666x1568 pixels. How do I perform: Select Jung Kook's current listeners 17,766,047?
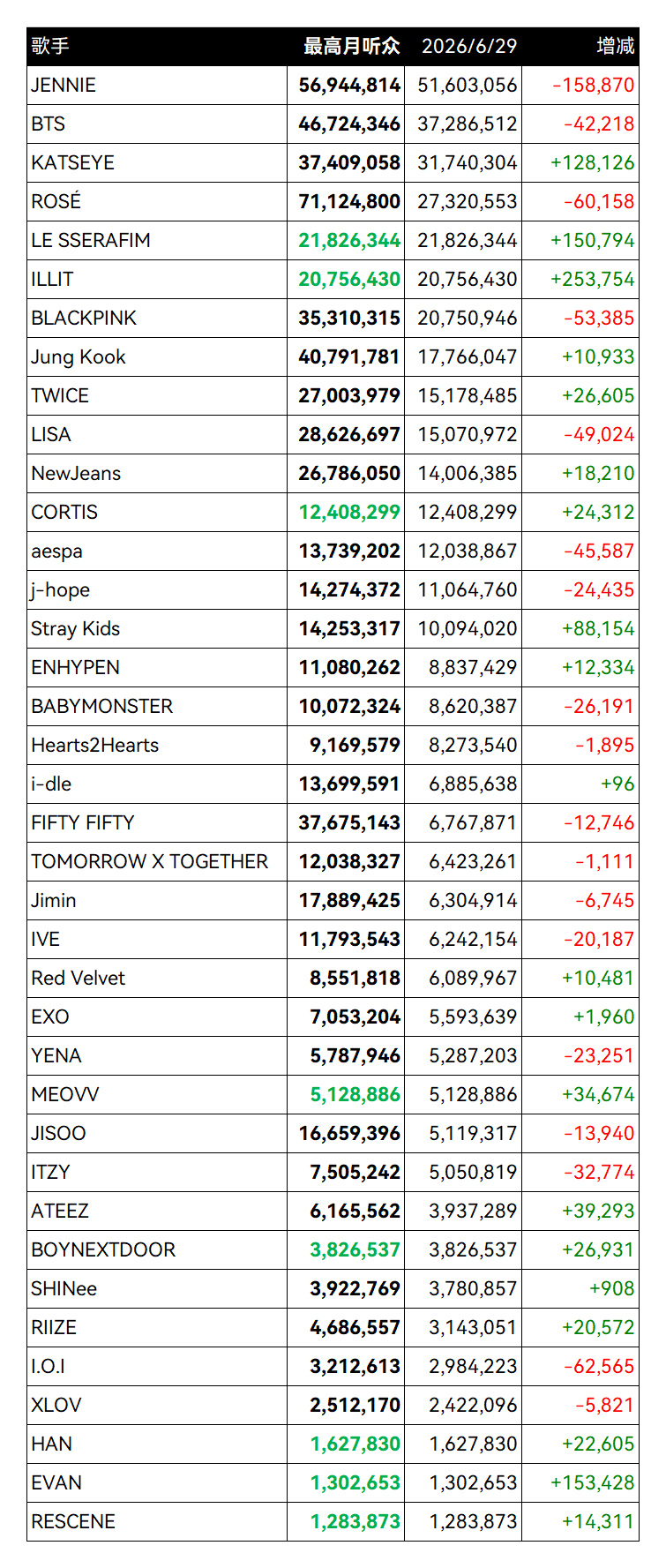pos(468,356)
